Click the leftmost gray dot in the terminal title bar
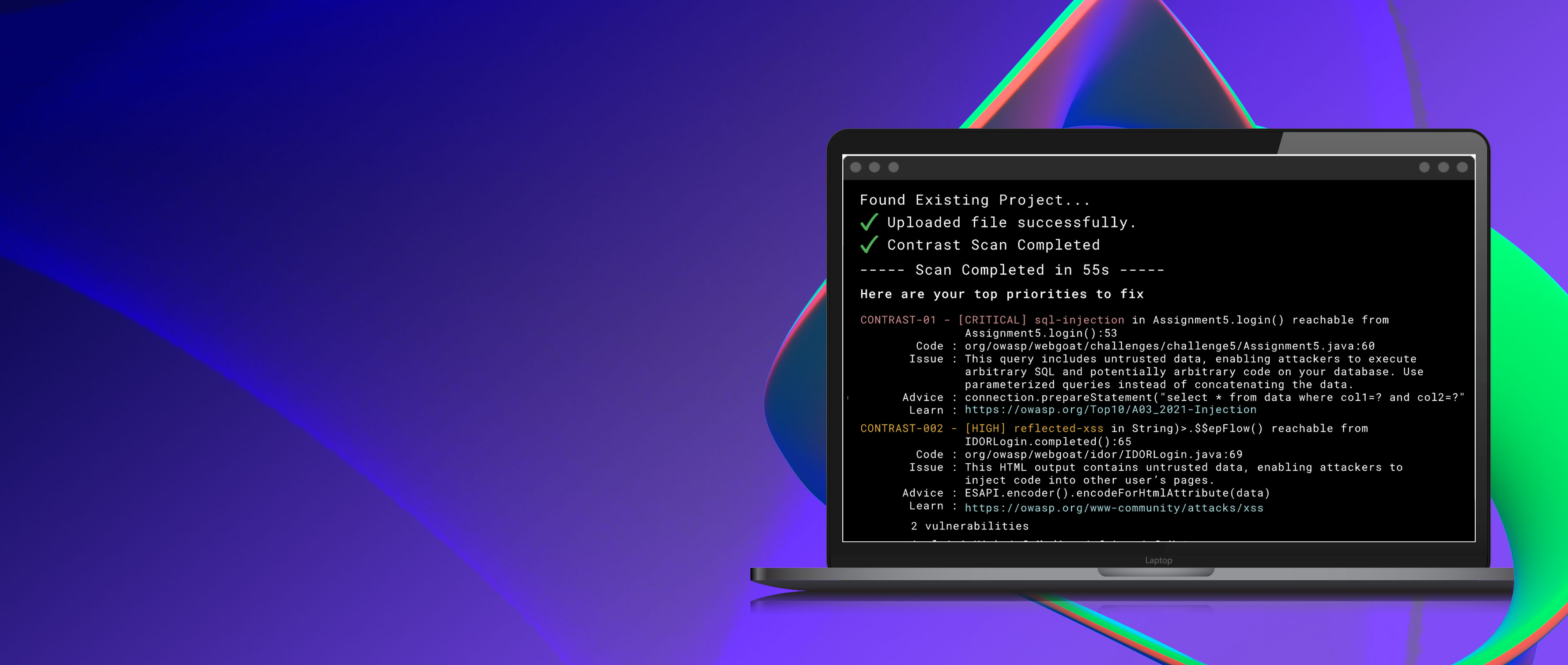This screenshot has width=1568, height=665. pos(855,167)
